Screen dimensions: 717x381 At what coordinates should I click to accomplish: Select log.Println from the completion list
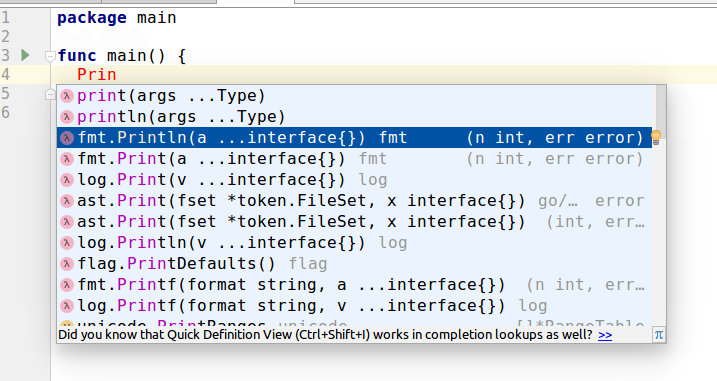pos(354,243)
